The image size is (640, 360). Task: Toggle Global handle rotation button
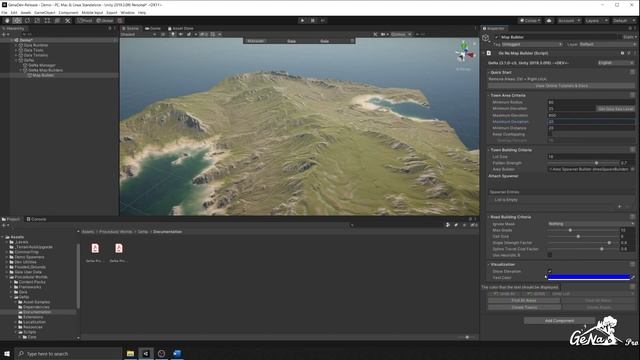point(104,20)
